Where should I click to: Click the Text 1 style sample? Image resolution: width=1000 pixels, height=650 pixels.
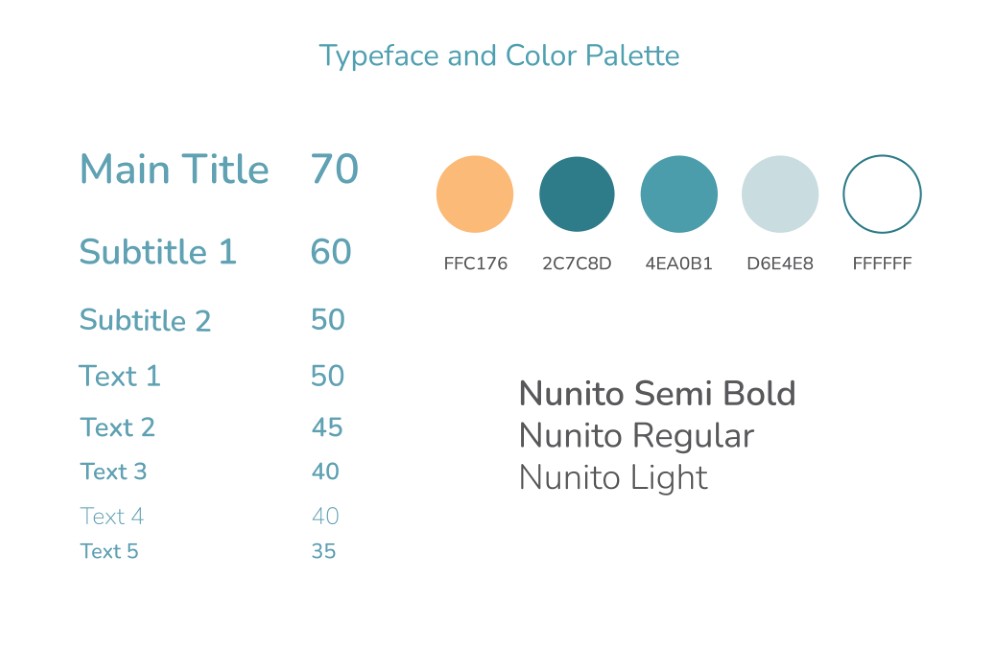point(119,376)
